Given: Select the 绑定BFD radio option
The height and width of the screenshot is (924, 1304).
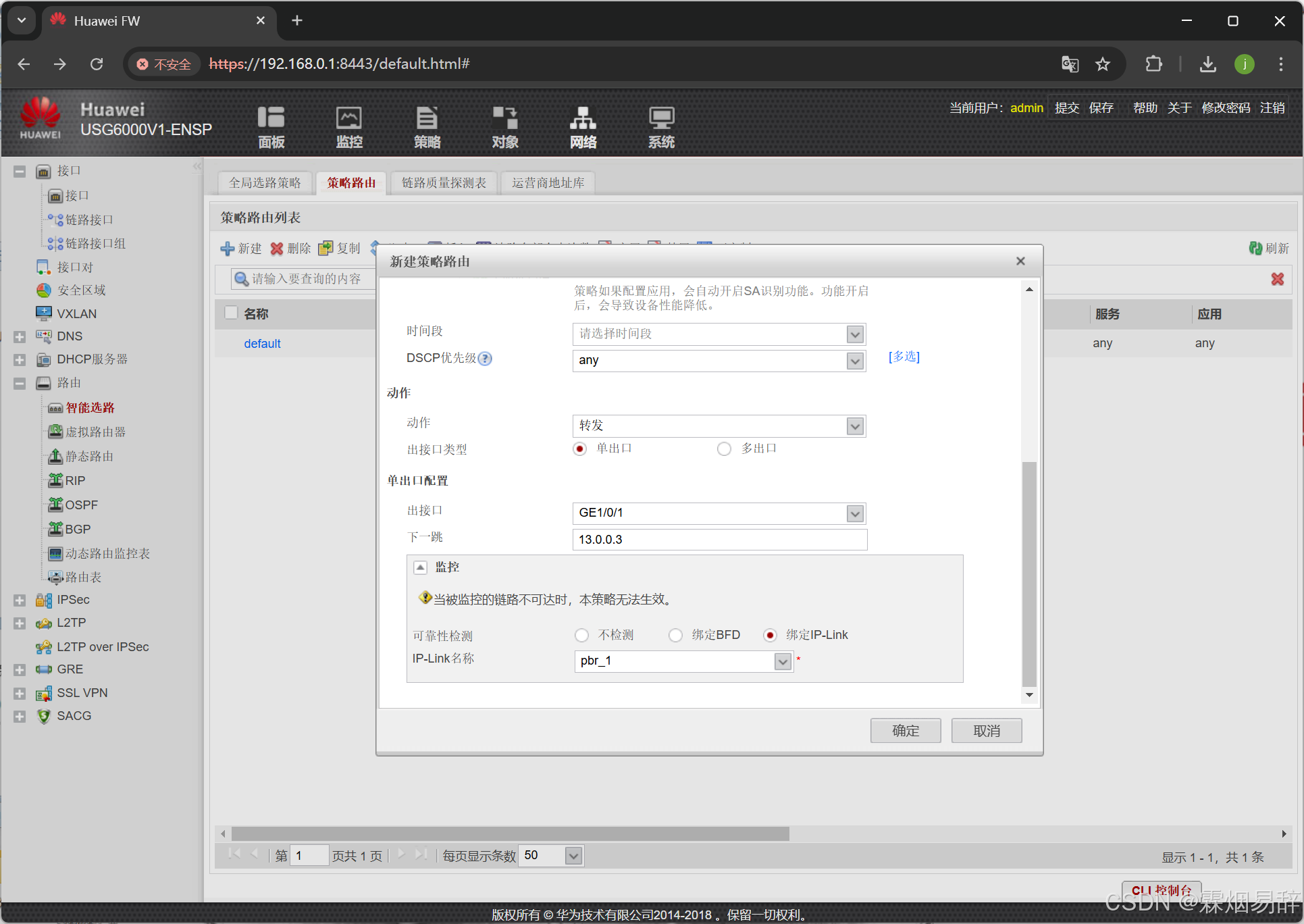Looking at the screenshot, I should (675, 636).
